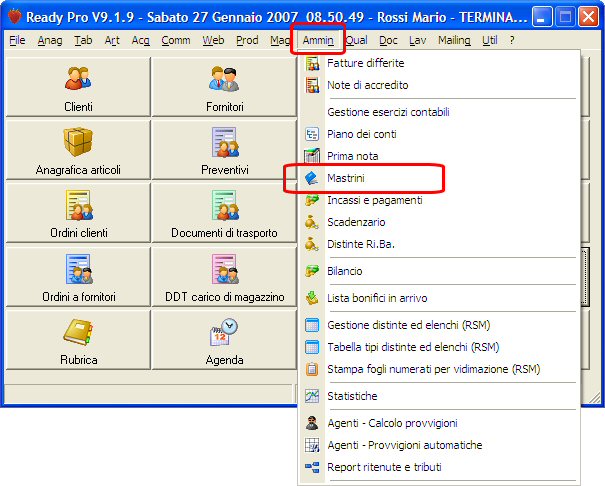Screen dimensions: 605x486
Task: Click the Bilancio icon
Action: click(312, 271)
